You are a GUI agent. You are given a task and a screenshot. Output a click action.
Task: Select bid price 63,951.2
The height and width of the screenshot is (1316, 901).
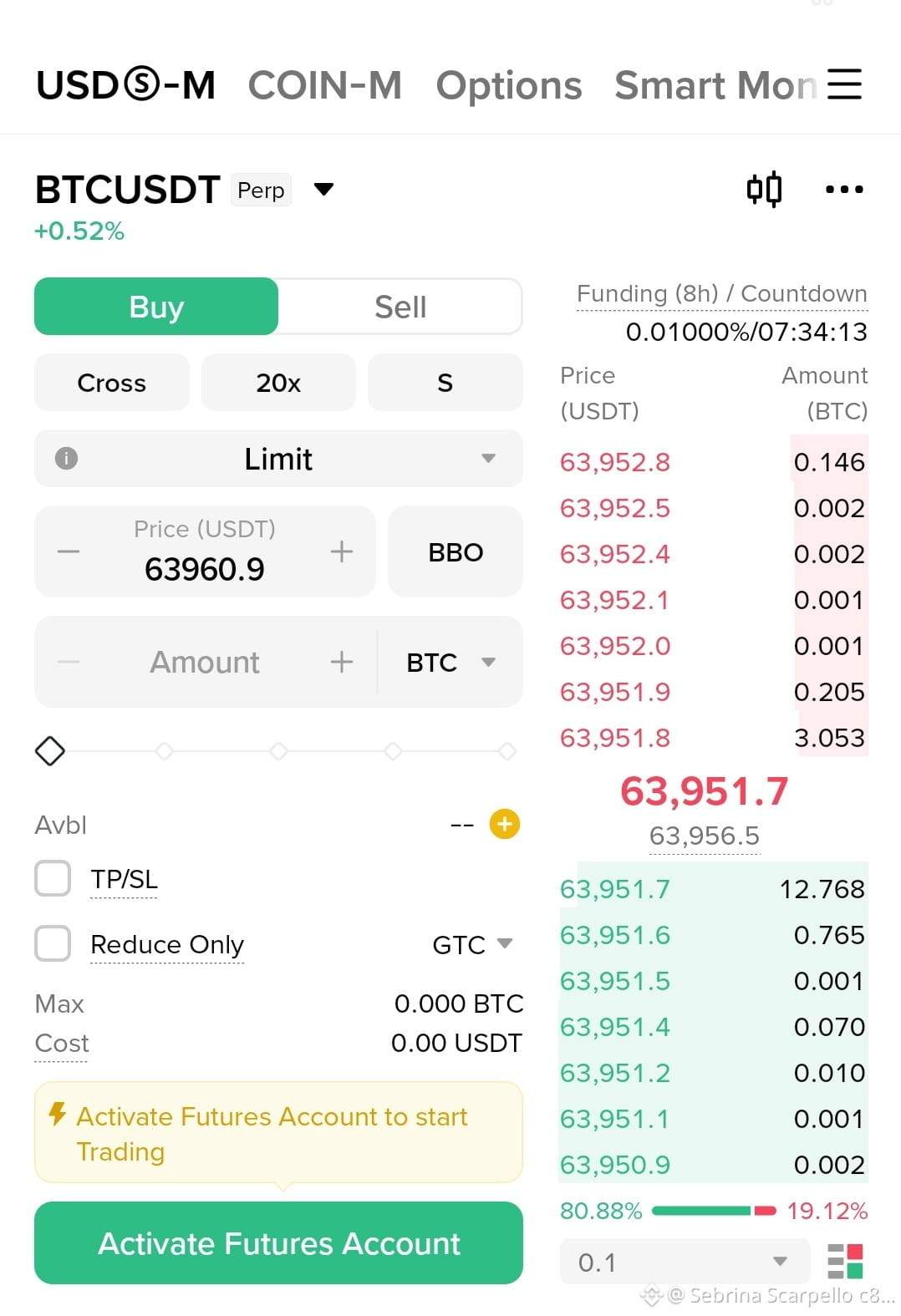[615, 1073]
